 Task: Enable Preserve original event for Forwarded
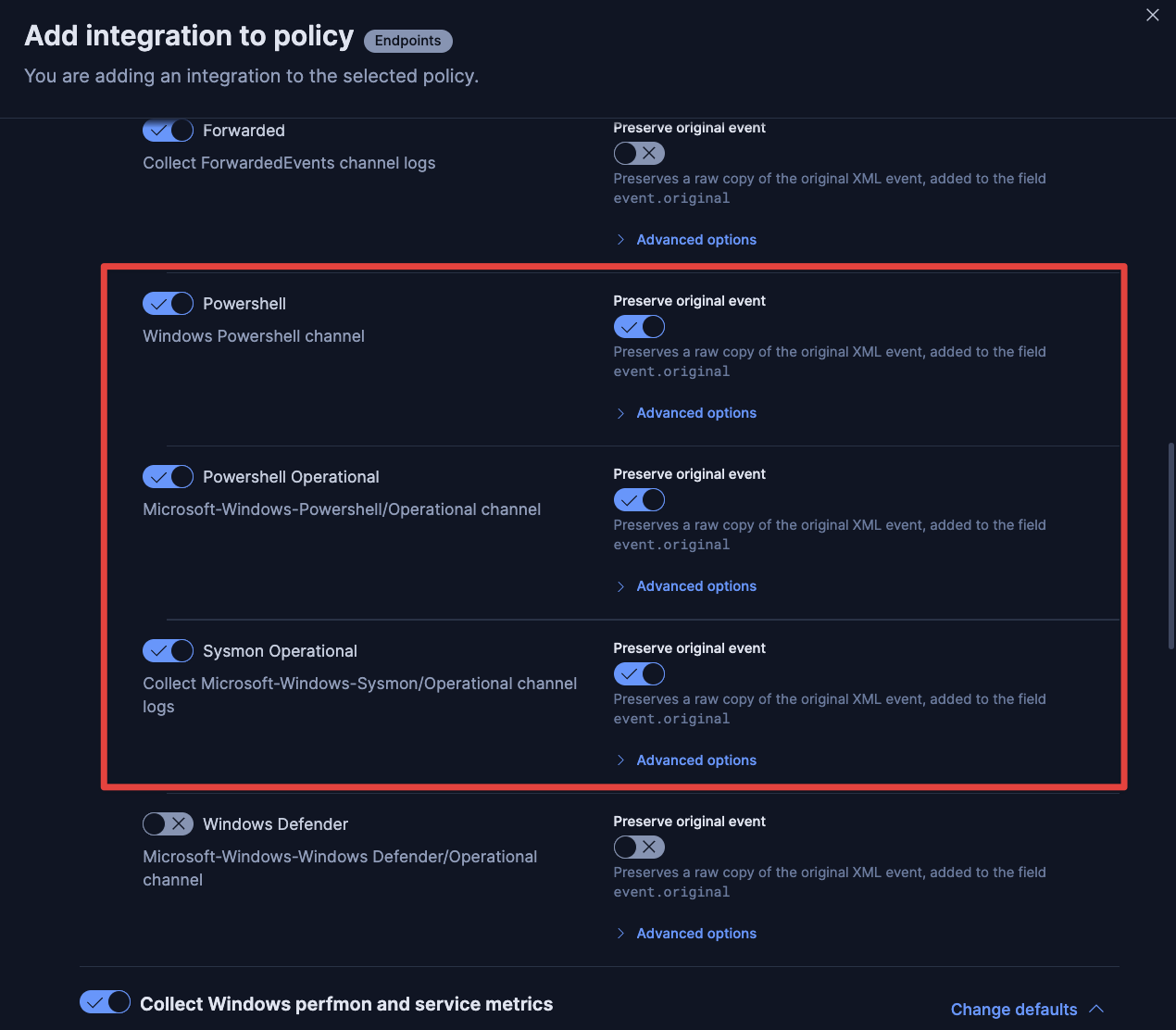click(639, 154)
